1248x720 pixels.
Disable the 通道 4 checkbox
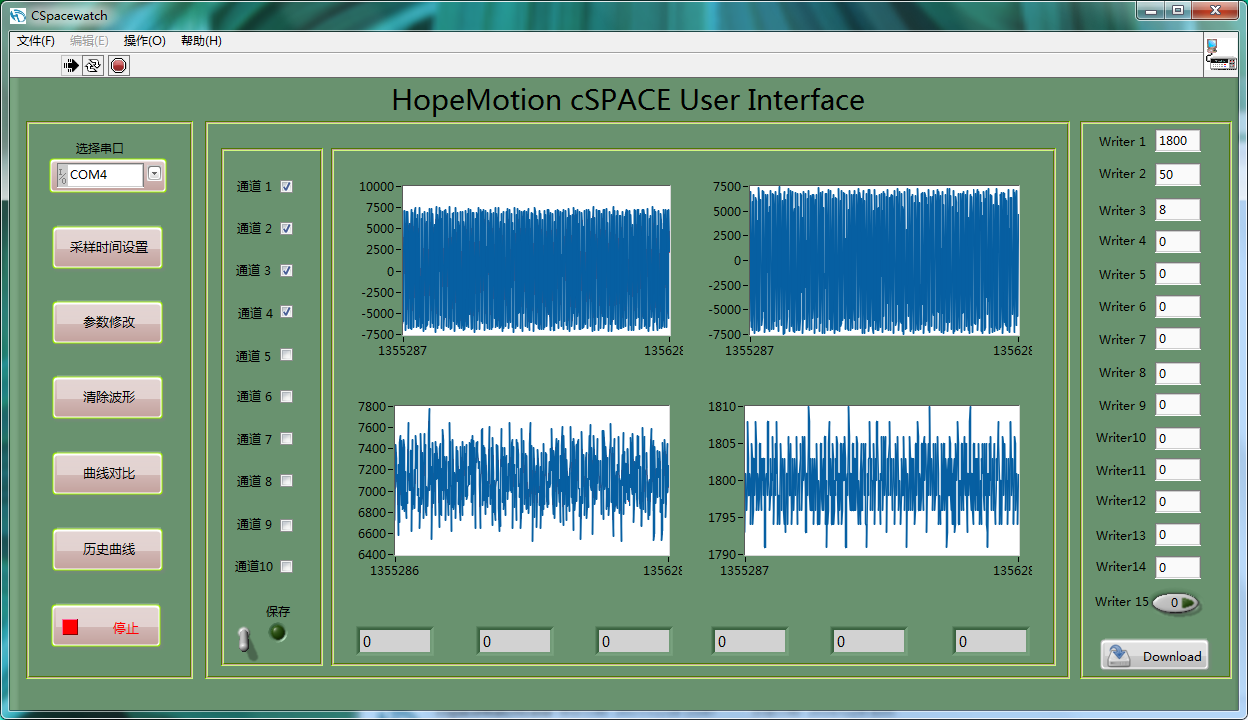[x=287, y=312]
